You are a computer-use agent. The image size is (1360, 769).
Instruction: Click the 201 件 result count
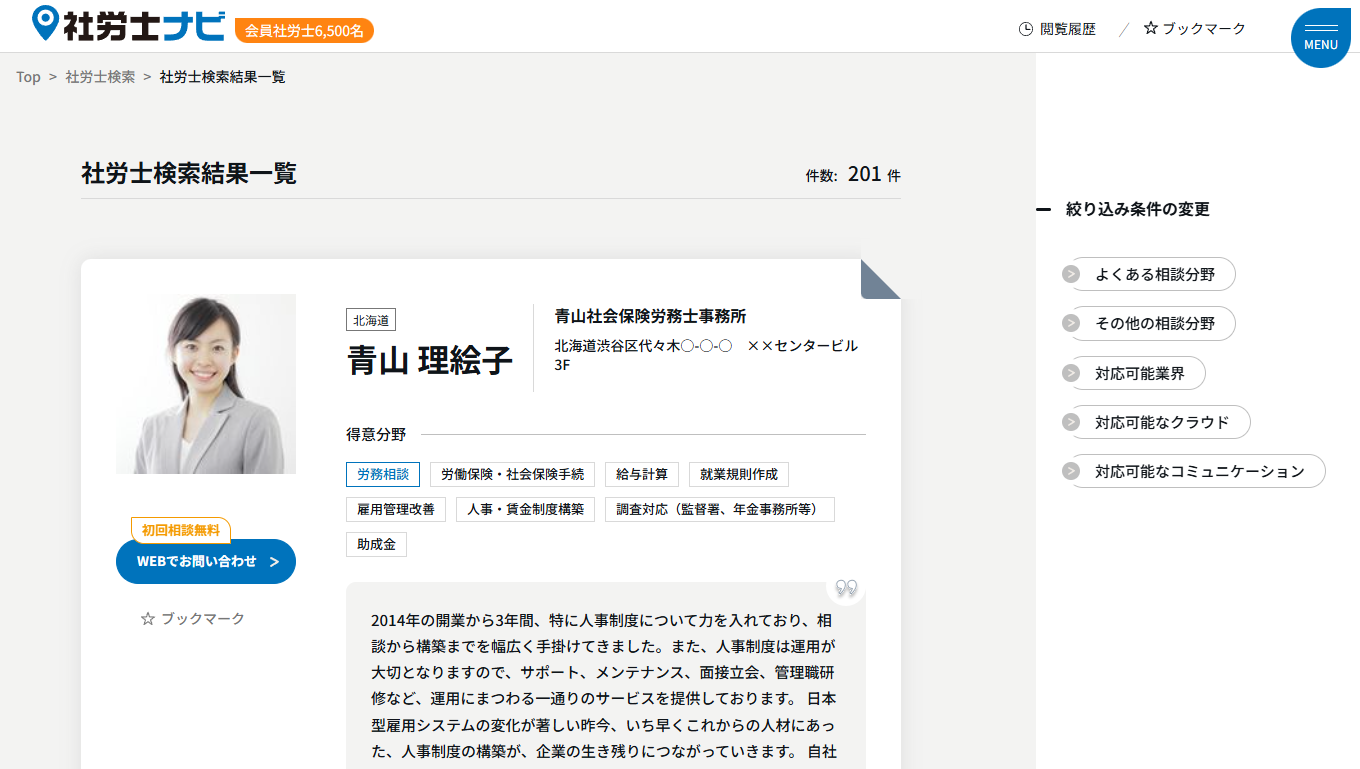click(874, 174)
